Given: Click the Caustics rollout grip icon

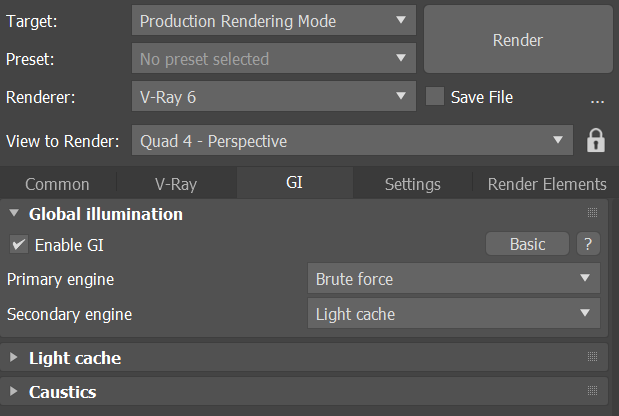Looking at the screenshot, I should (x=592, y=392).
